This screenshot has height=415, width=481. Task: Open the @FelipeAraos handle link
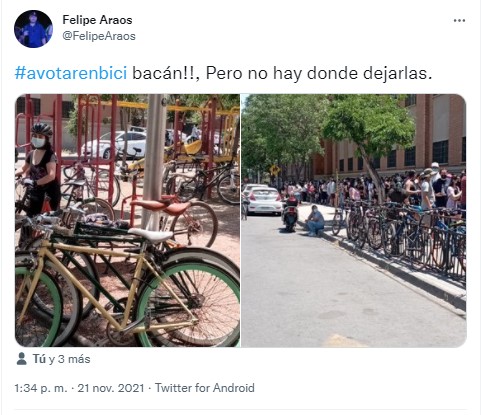99,36
